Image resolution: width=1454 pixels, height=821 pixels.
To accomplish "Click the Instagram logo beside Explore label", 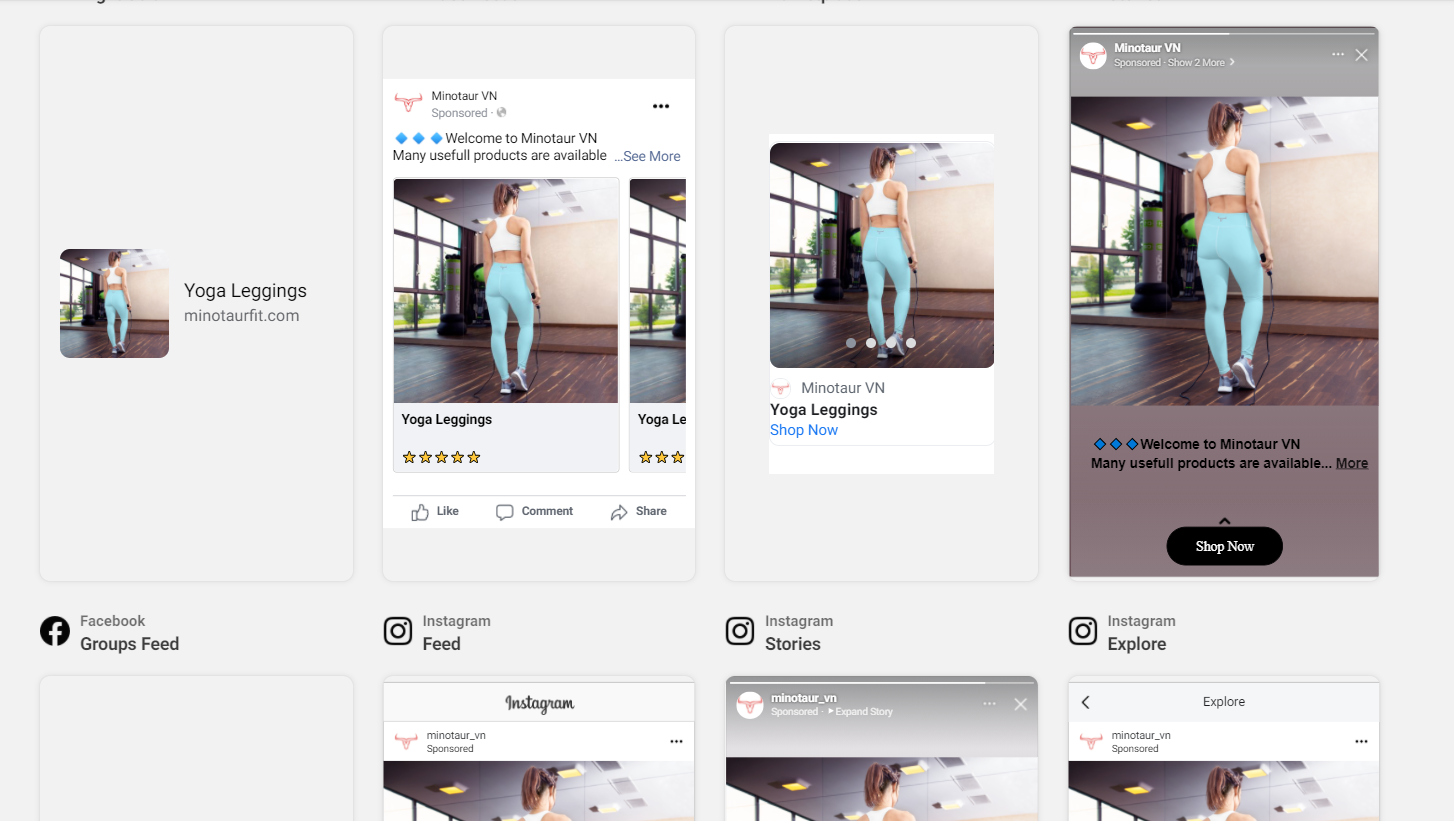I will (x=1083, y=632).
